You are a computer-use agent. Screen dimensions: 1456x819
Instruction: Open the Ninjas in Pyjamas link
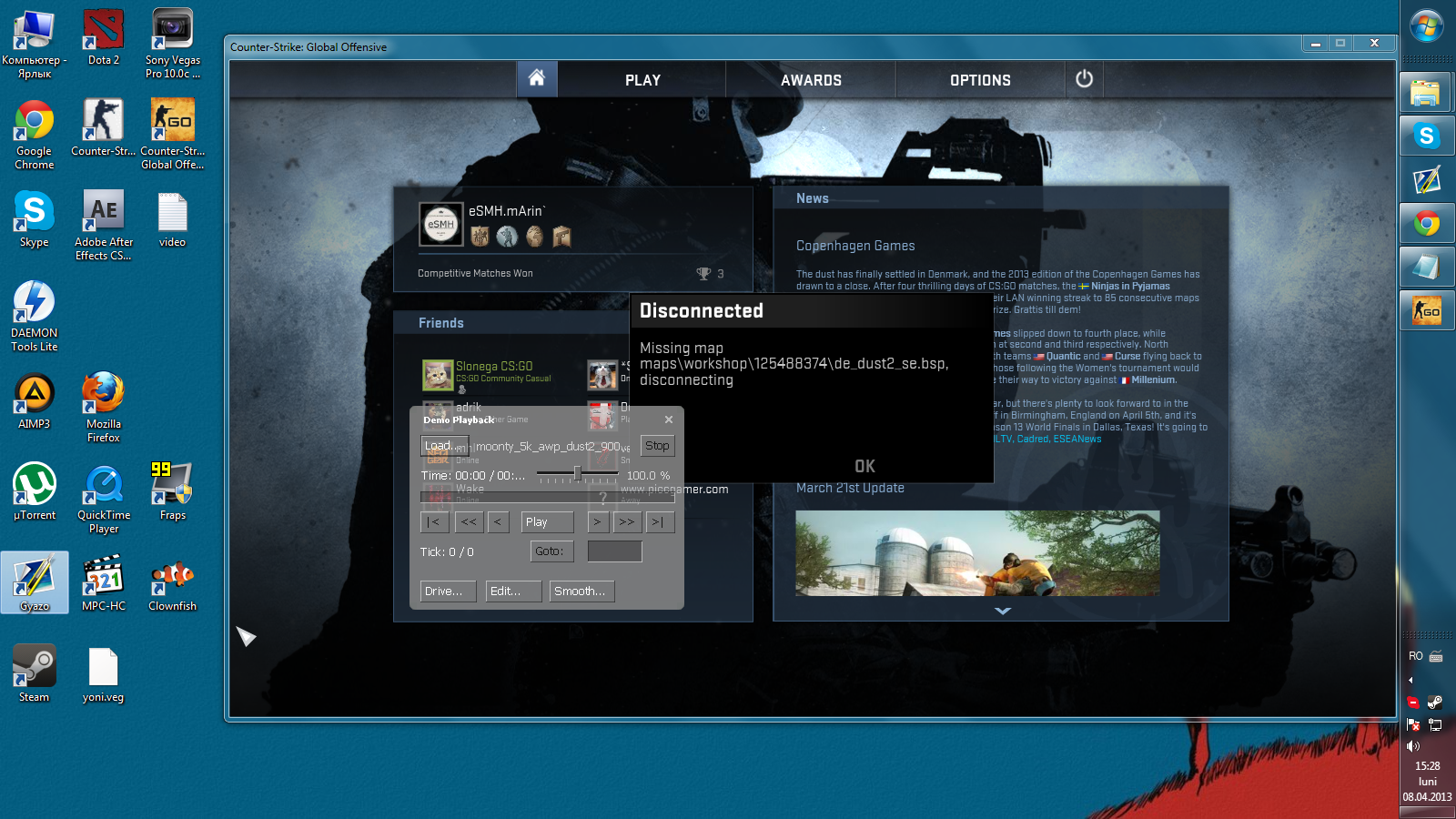click(1130, 286)
